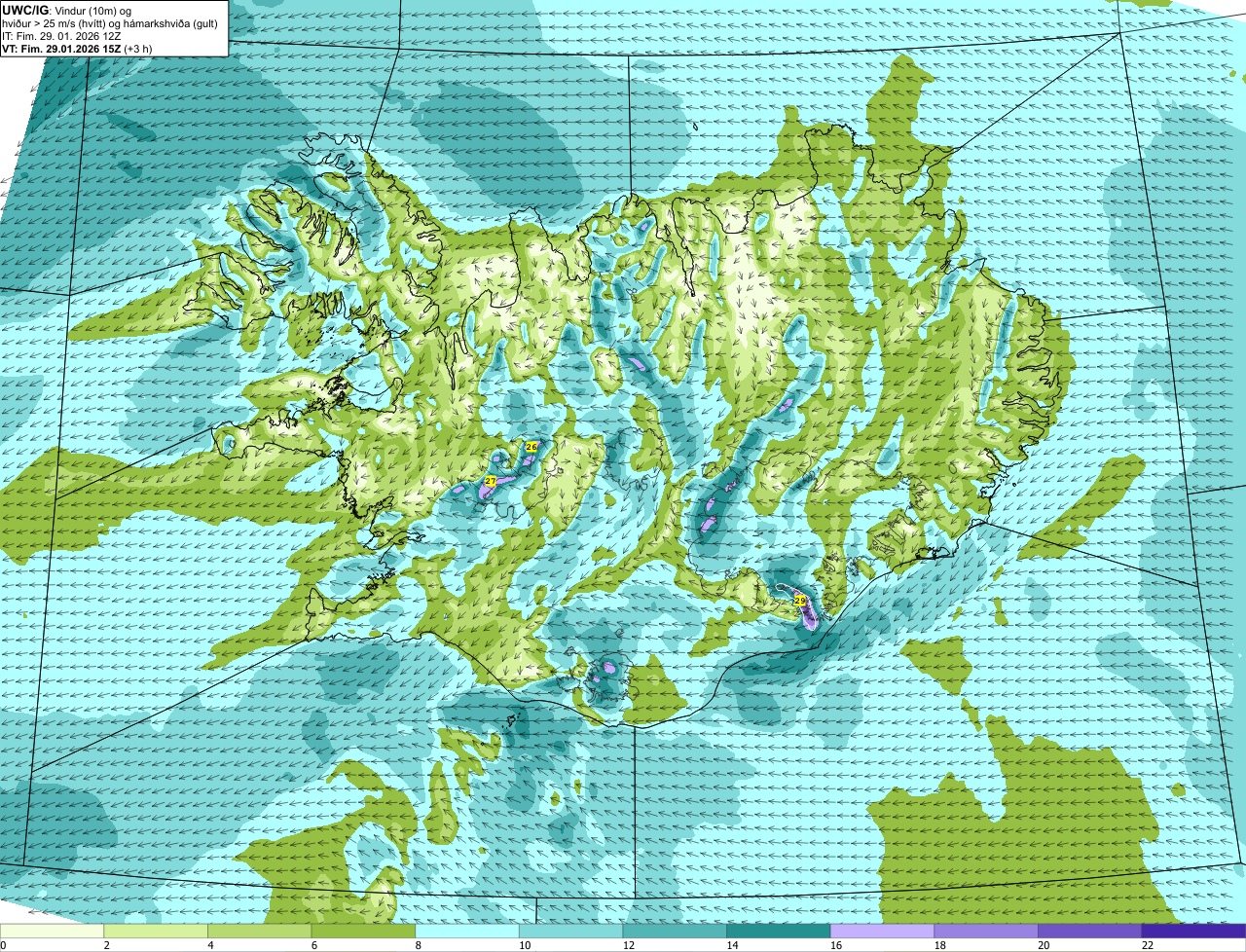Click the scale tick number 16

[836, 945]
